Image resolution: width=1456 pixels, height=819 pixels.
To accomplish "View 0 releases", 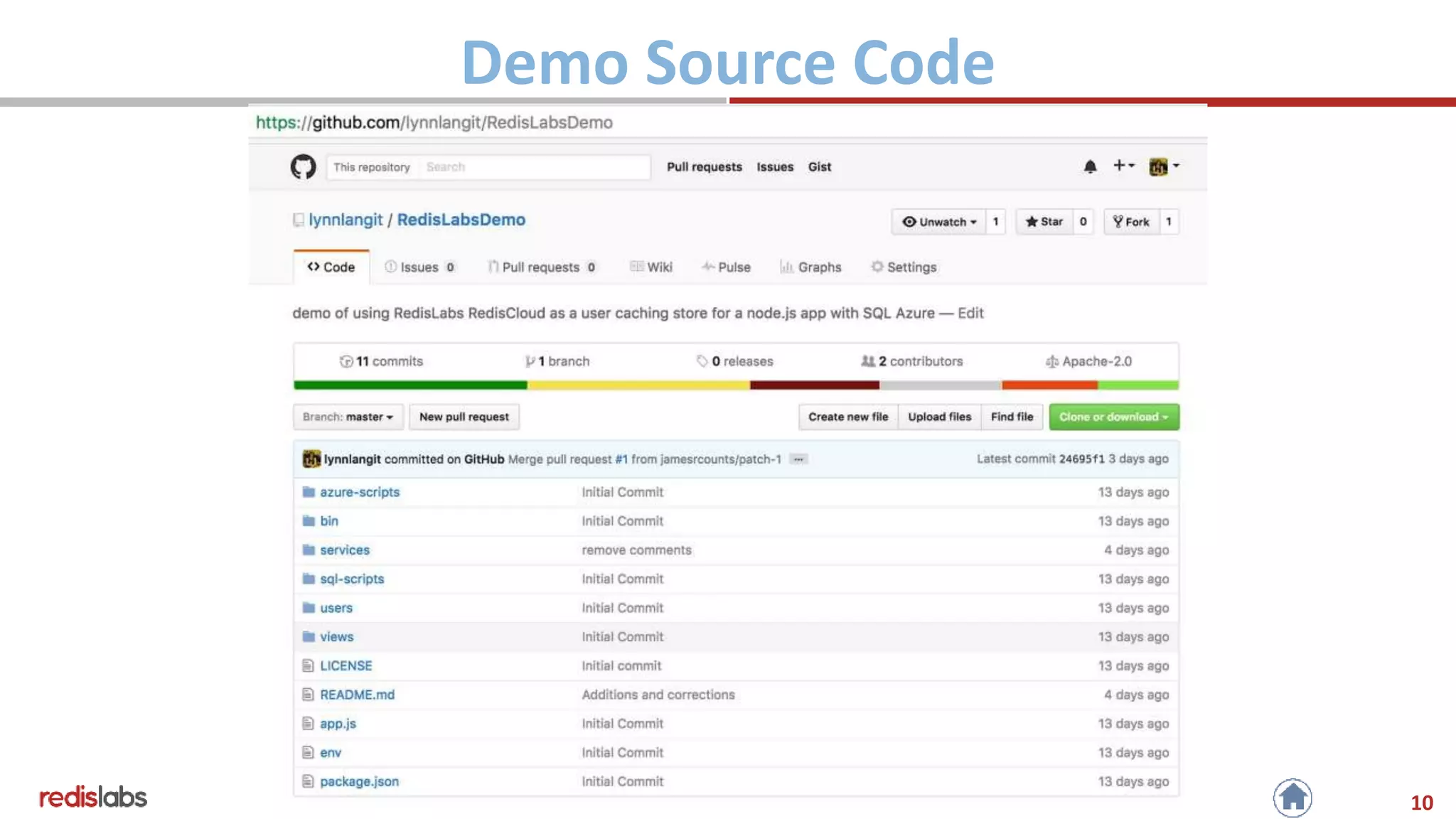I will pos(735,362).
